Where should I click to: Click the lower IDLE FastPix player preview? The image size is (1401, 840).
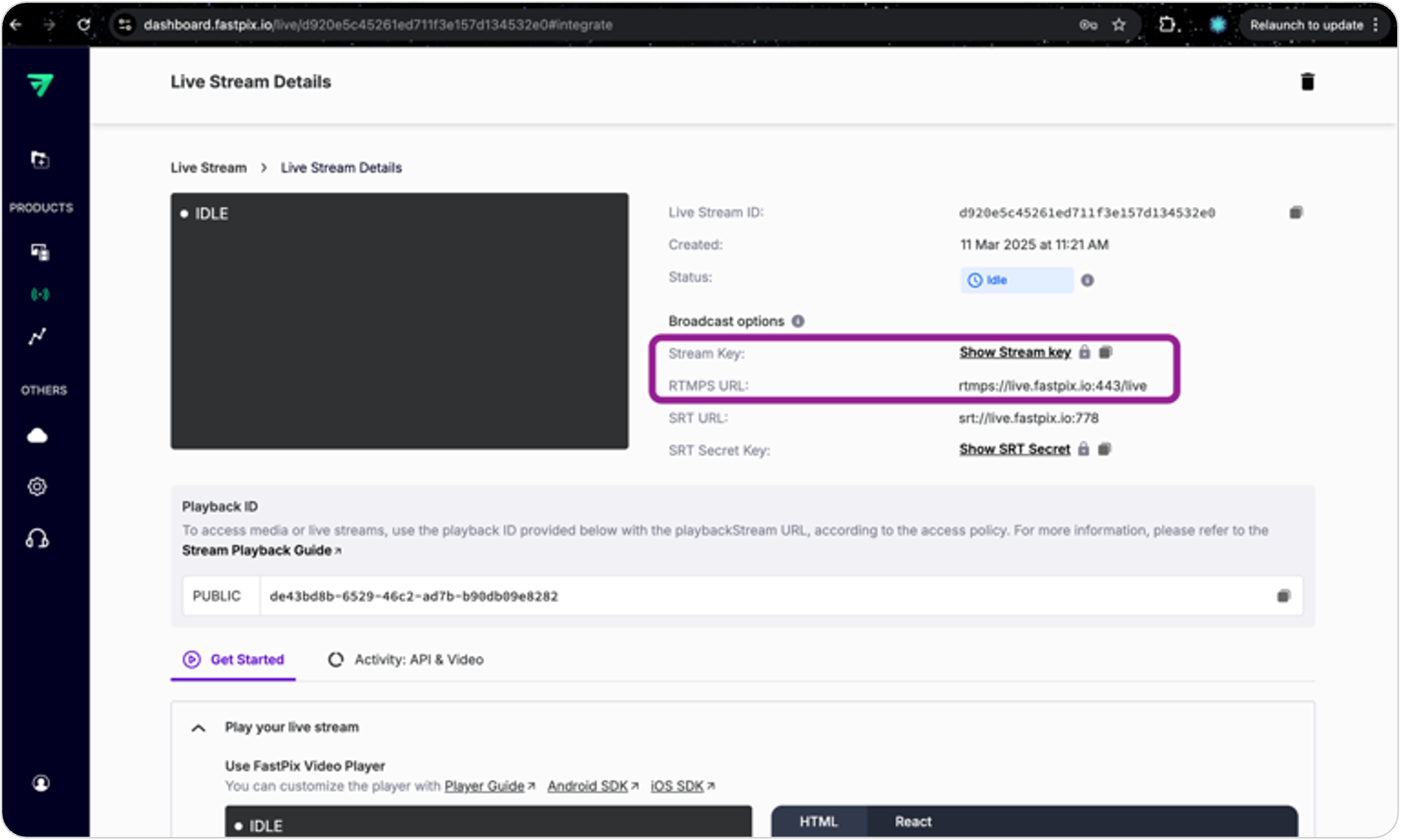point(488,821)
